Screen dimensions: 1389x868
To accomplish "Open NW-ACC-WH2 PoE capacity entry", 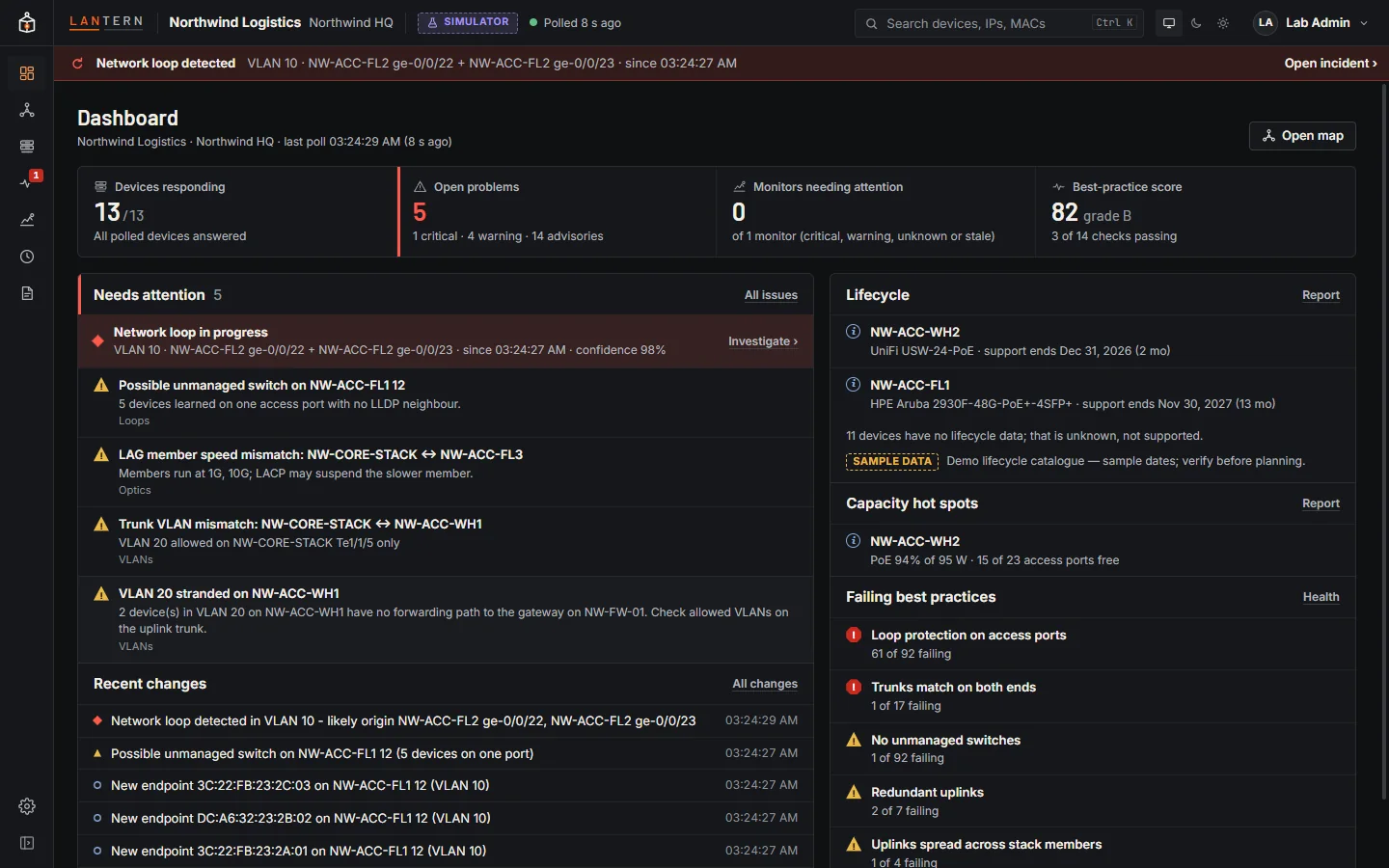I will tap(1093, 550).
